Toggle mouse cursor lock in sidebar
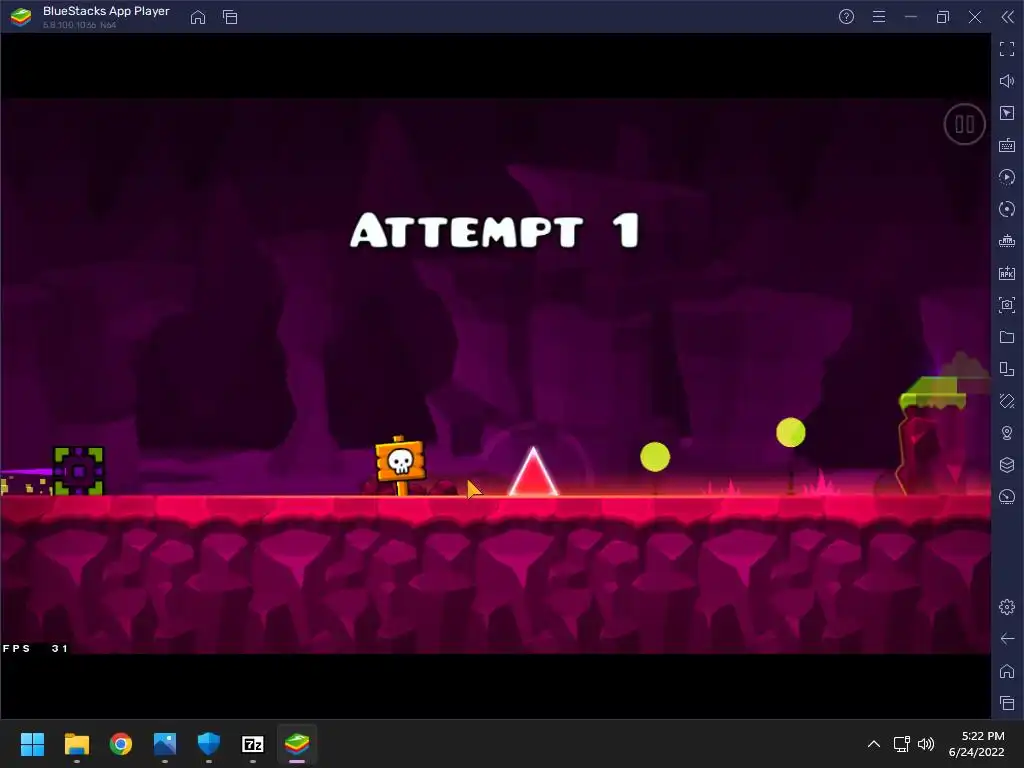Screen dimensions: 1024x768 pyautogui.click(x=1006, y=113)
